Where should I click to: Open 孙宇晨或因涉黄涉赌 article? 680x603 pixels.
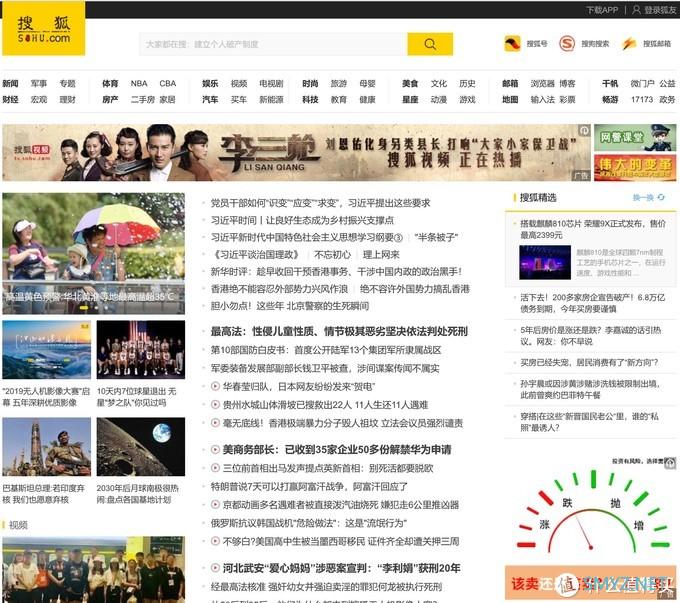[590, 389]
